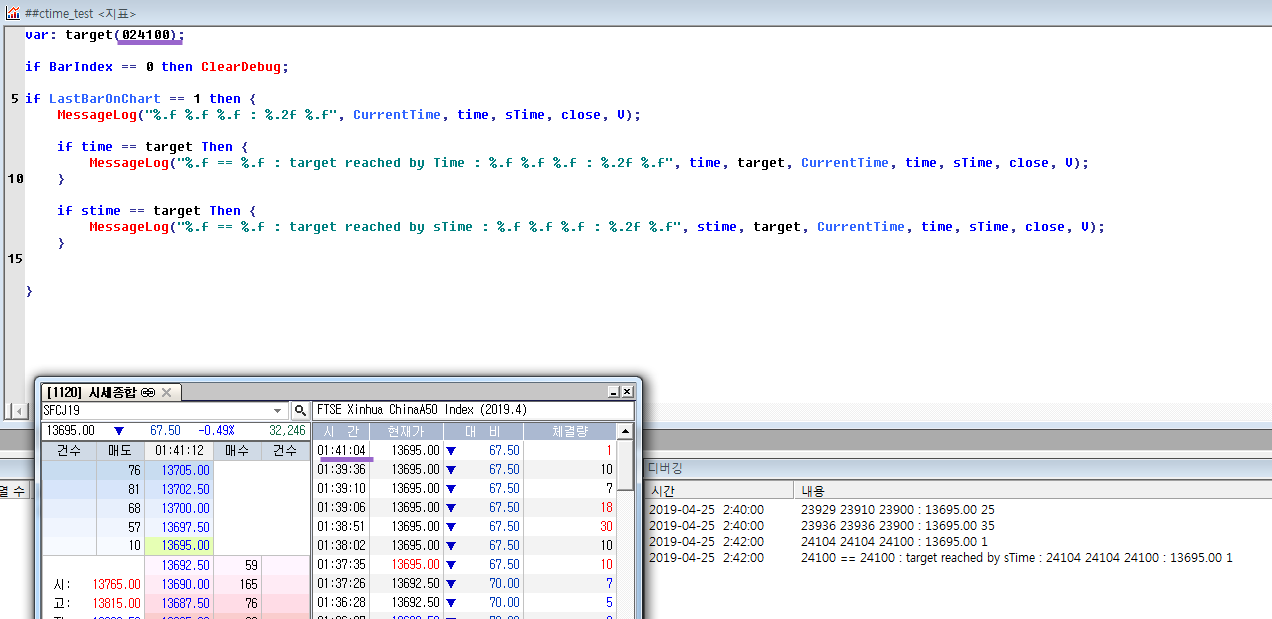
Task: Click the magnifier search icon beside SFCJ19
Action: coord(300,411)
